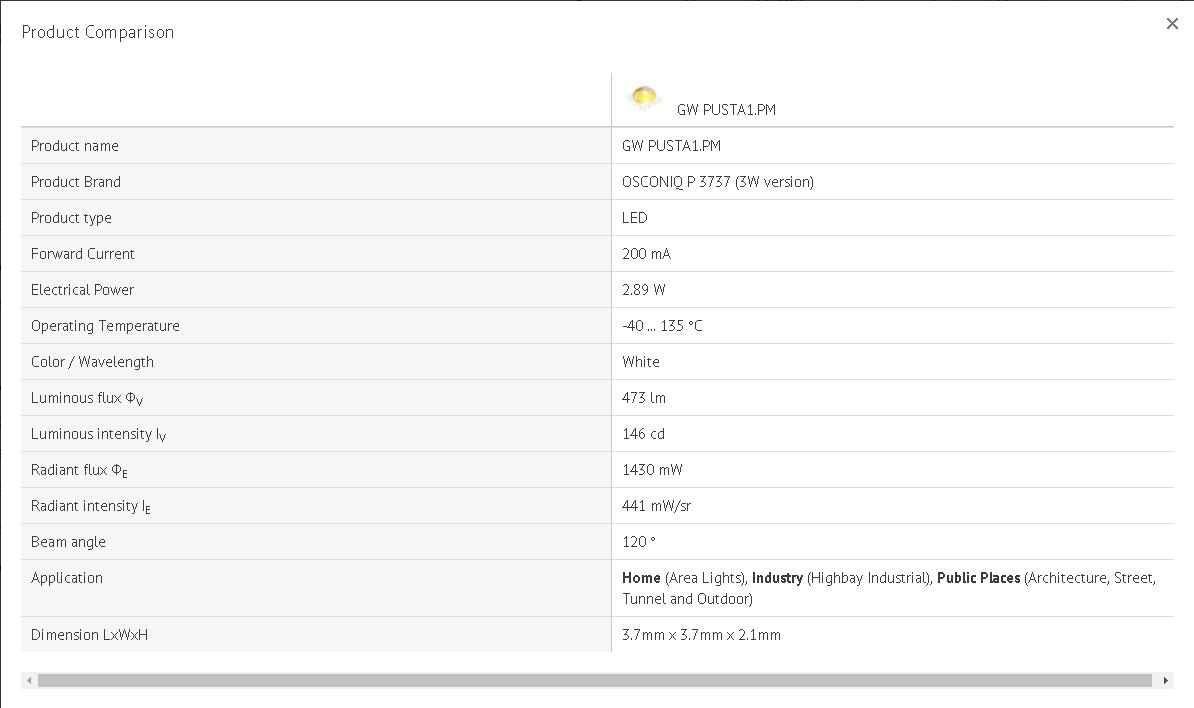The width and height of the screenshot is (1194, 708).
Task: Select the '146 cd' value
Action: tap(643, 434)
